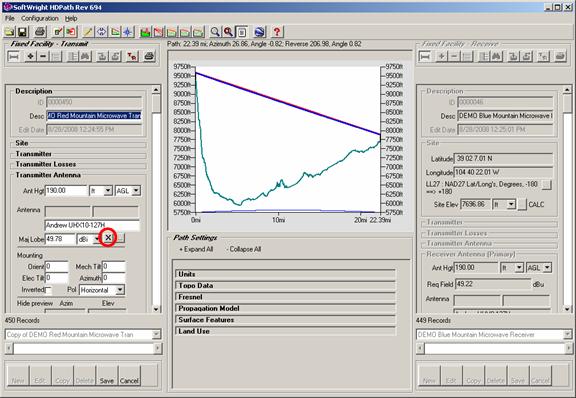Click the printer icon in main toolbar
Viewport: 576px width, 398px height.
40,32
